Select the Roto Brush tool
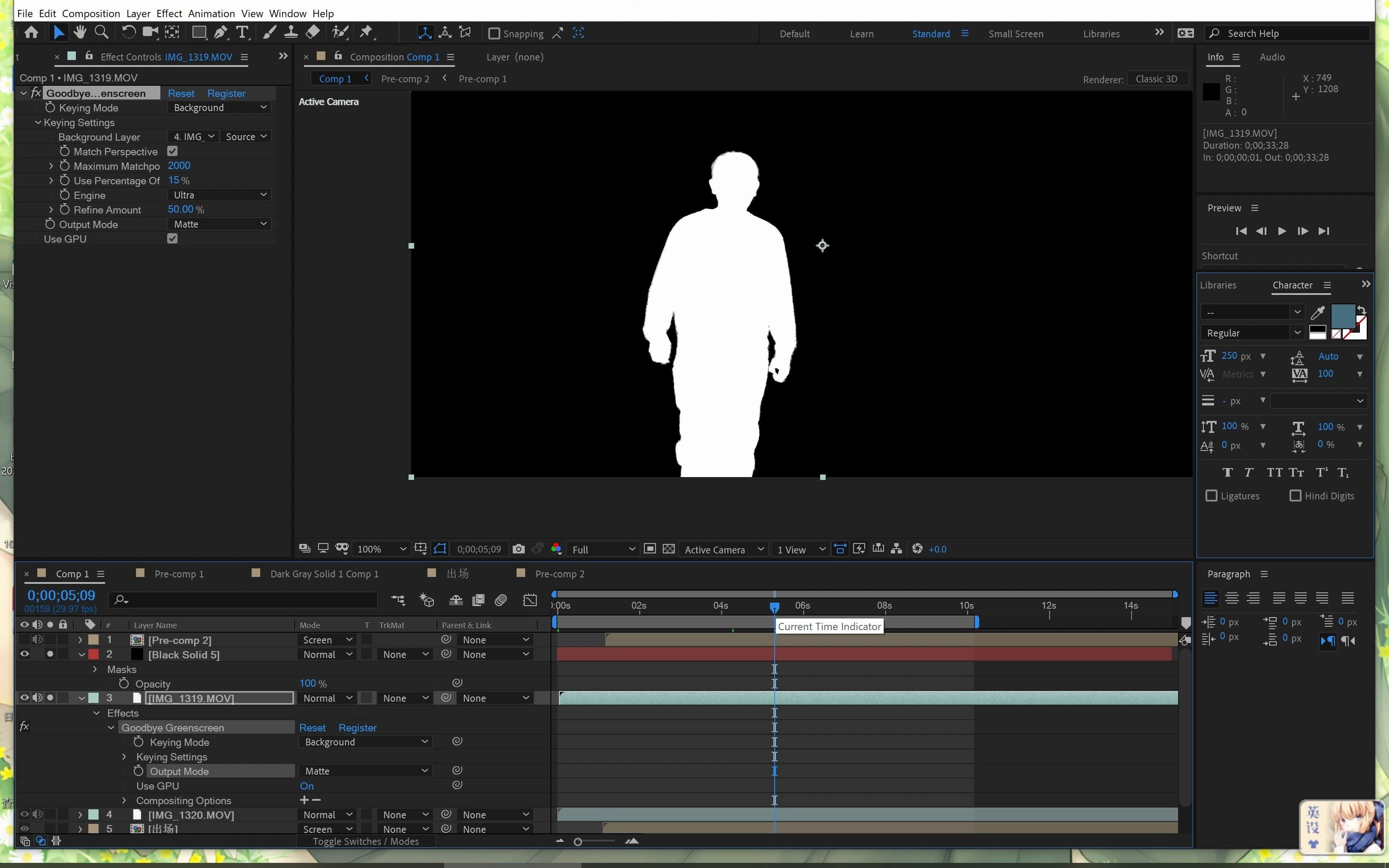The height and width of the screenshot is (868, 1389). click(340, 33)
